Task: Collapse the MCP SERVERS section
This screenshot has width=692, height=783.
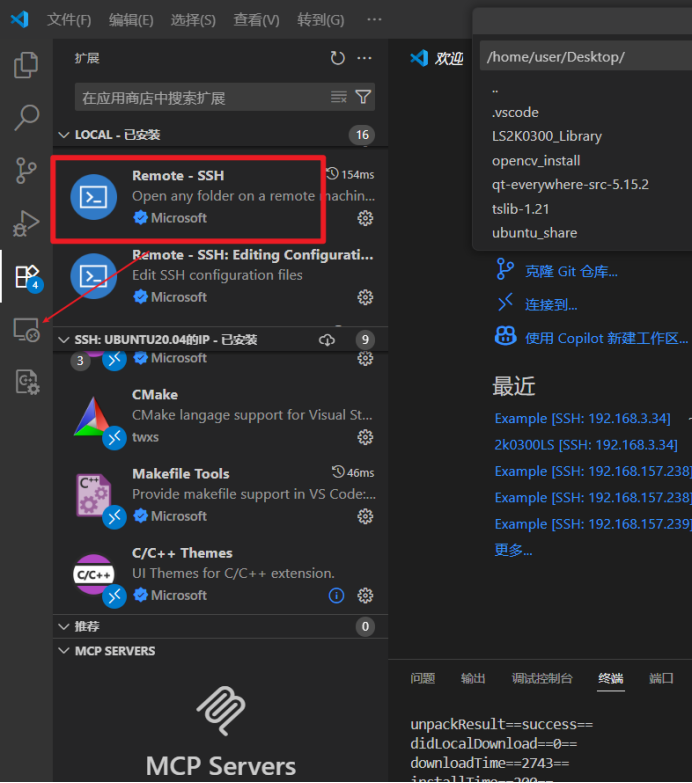Action: tap(63, 651)
